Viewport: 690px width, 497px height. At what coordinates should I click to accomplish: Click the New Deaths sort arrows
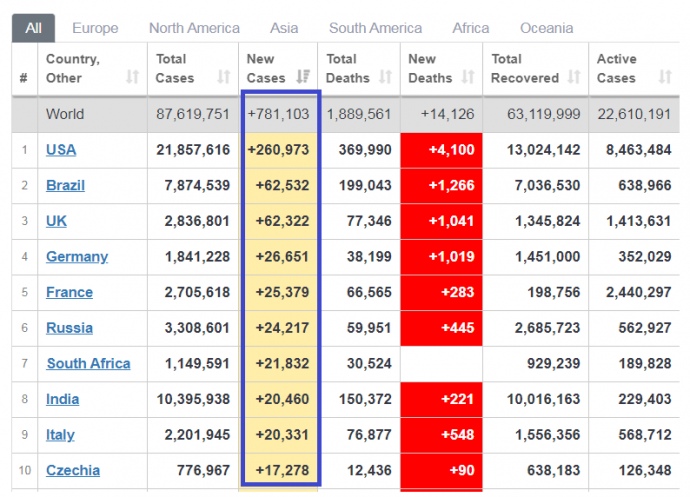[x=469, y=77]
